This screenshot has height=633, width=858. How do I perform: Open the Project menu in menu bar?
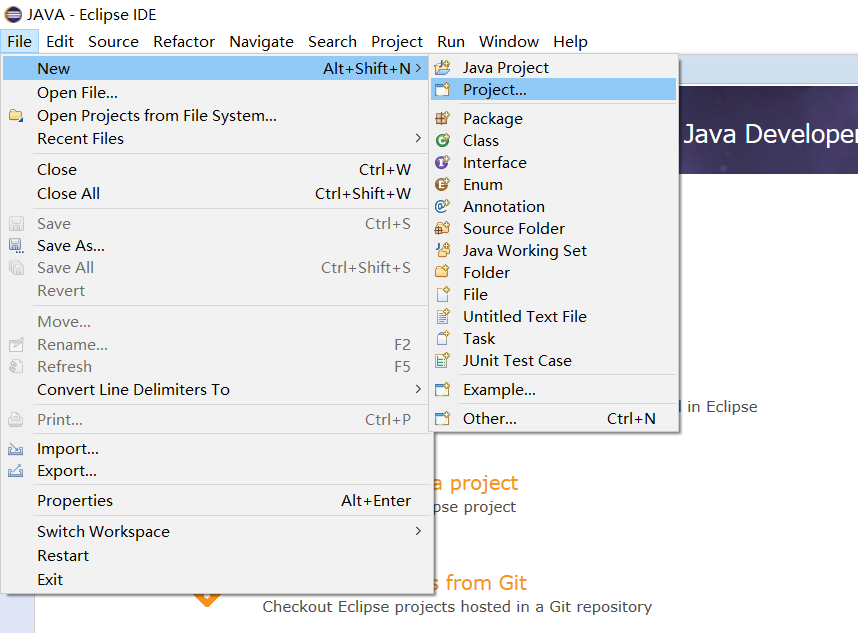click(x=397, y=42)
